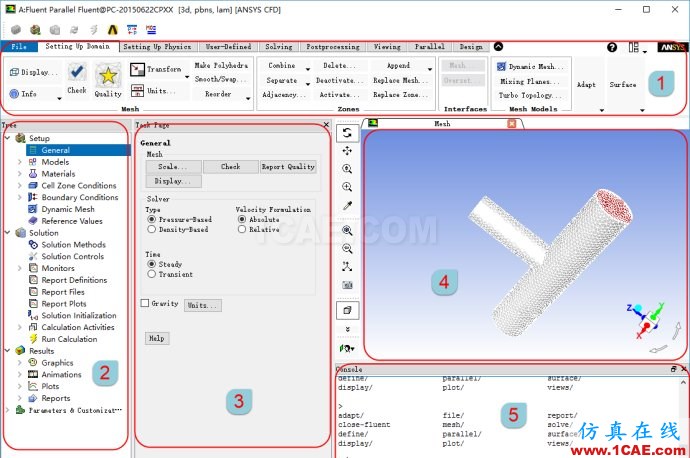Expand Cell Zone Conditions node

tap(19, 186)
